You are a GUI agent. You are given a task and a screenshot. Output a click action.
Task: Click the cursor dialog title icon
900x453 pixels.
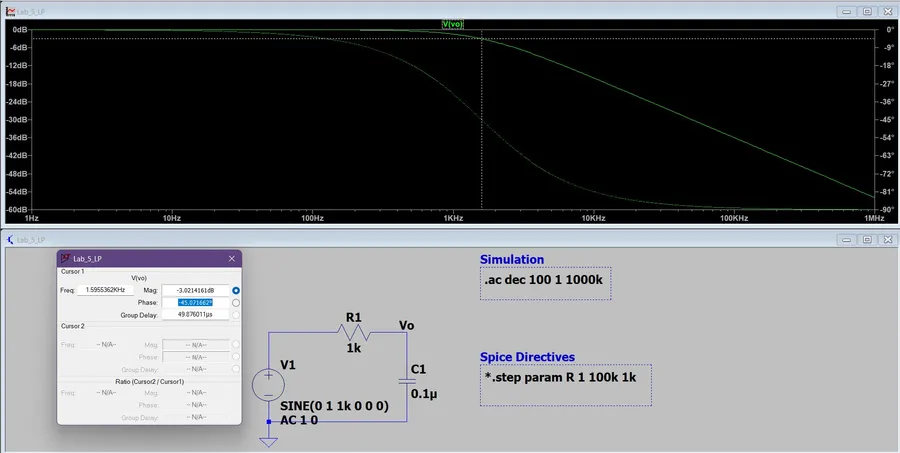click(x=65, y=258)
